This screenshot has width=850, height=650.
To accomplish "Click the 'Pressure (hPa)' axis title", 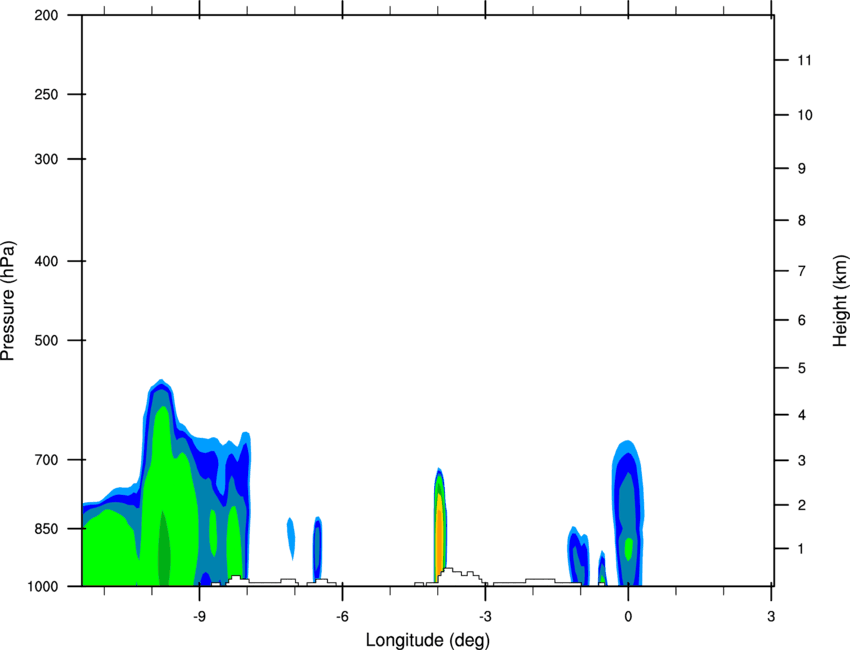I will click(8, 301).
